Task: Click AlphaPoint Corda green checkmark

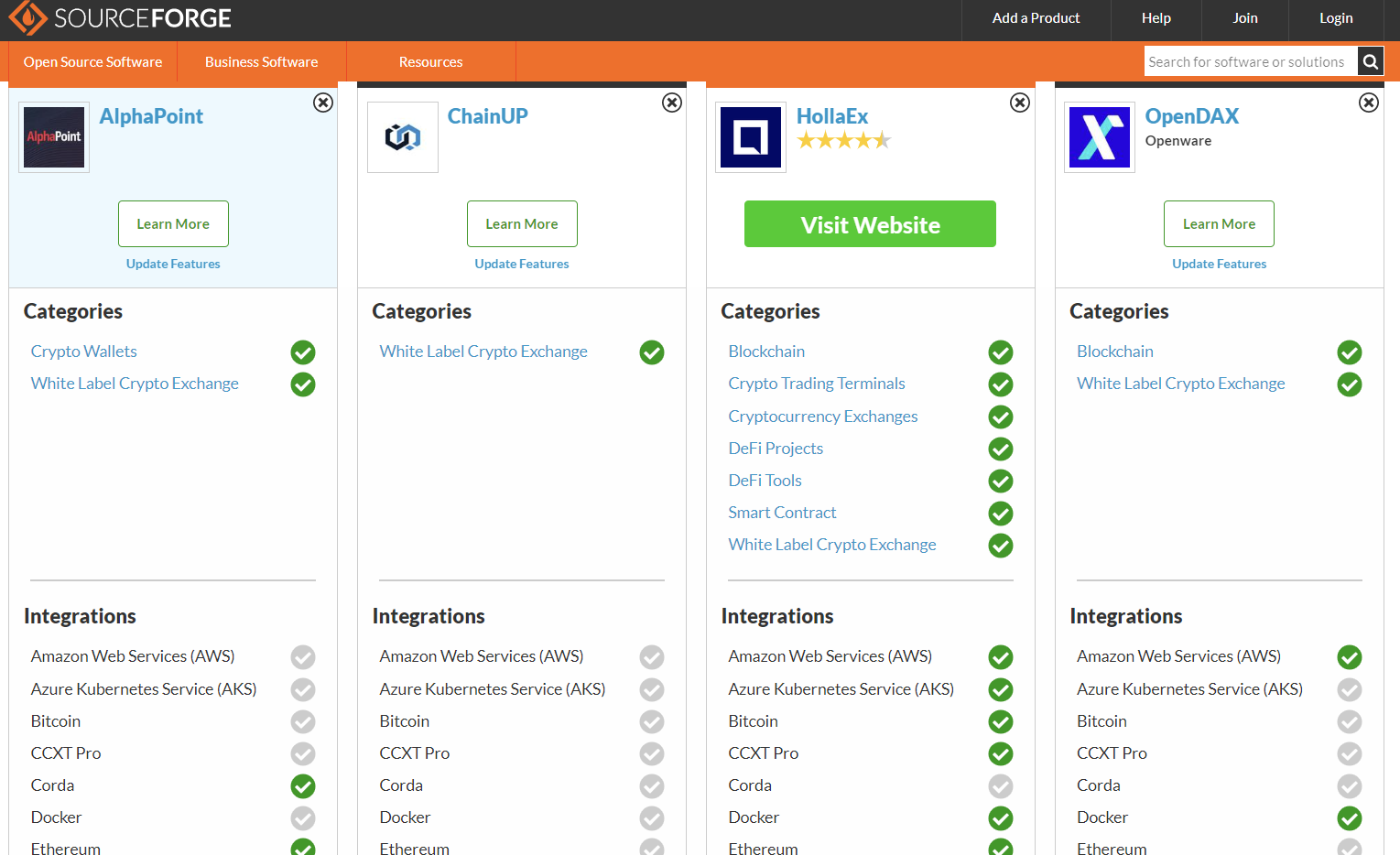Action: tap(303, 786)
